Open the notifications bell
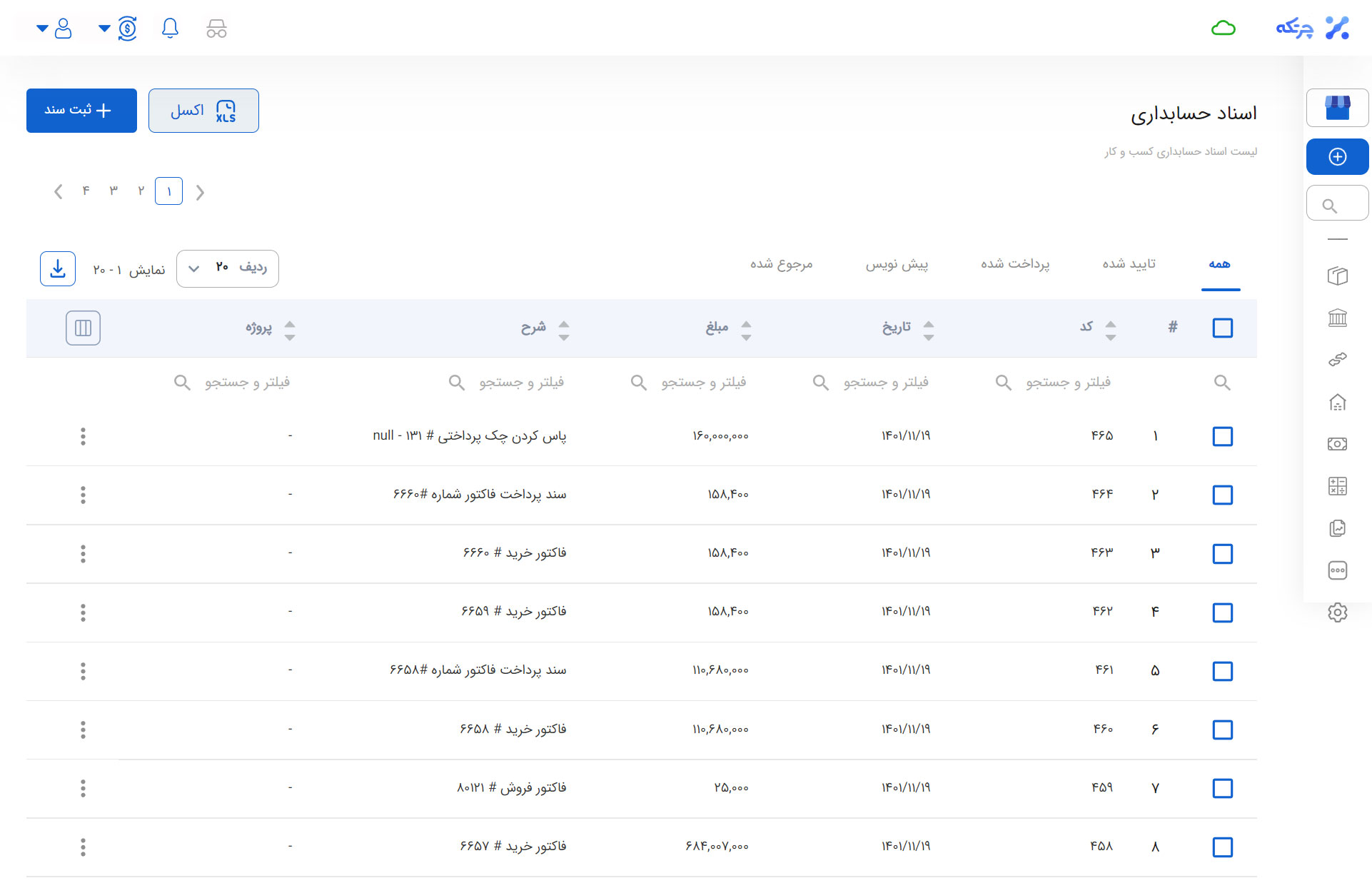 tap(170, 29)
